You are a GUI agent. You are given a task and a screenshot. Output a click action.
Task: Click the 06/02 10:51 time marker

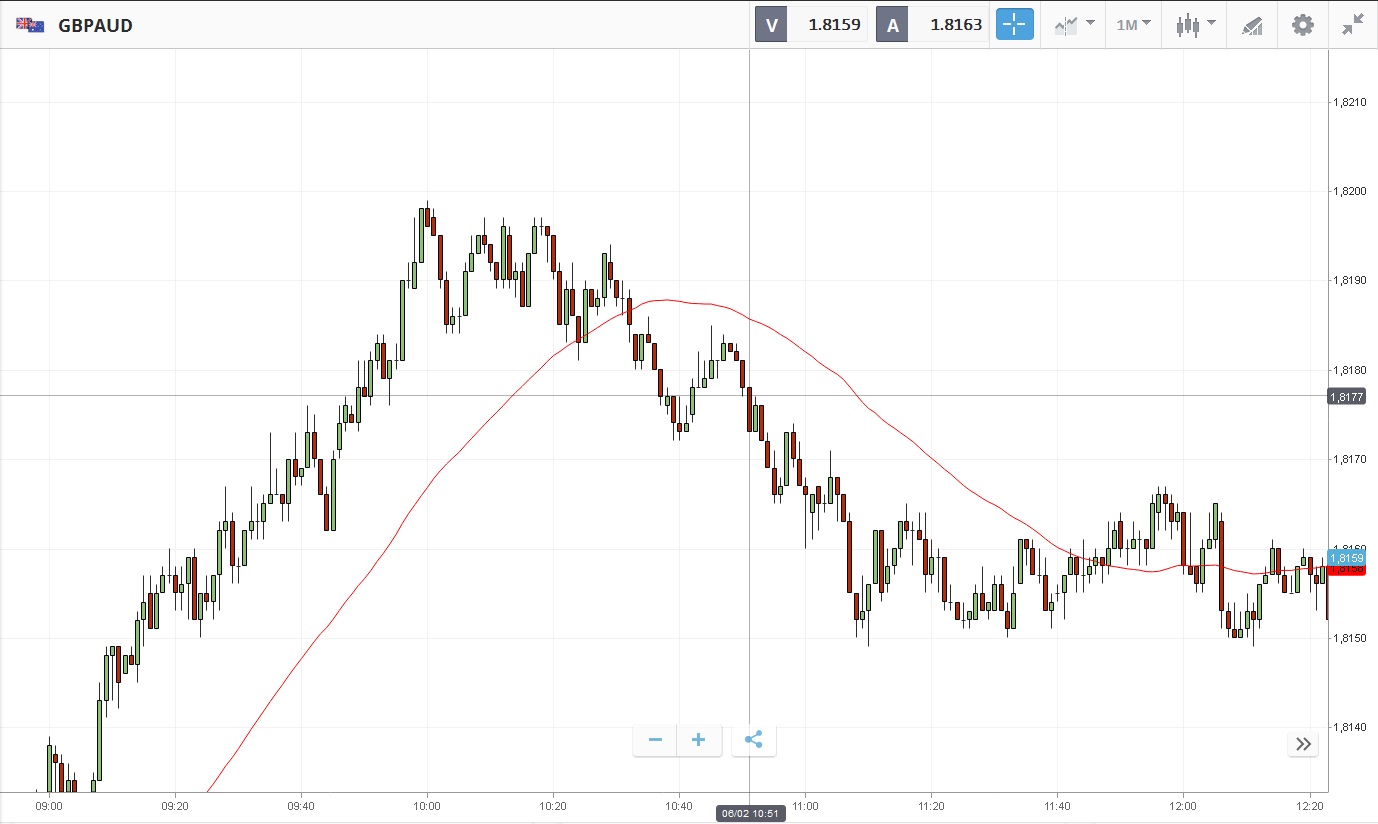pyautogui.click(x=750, y=814)
